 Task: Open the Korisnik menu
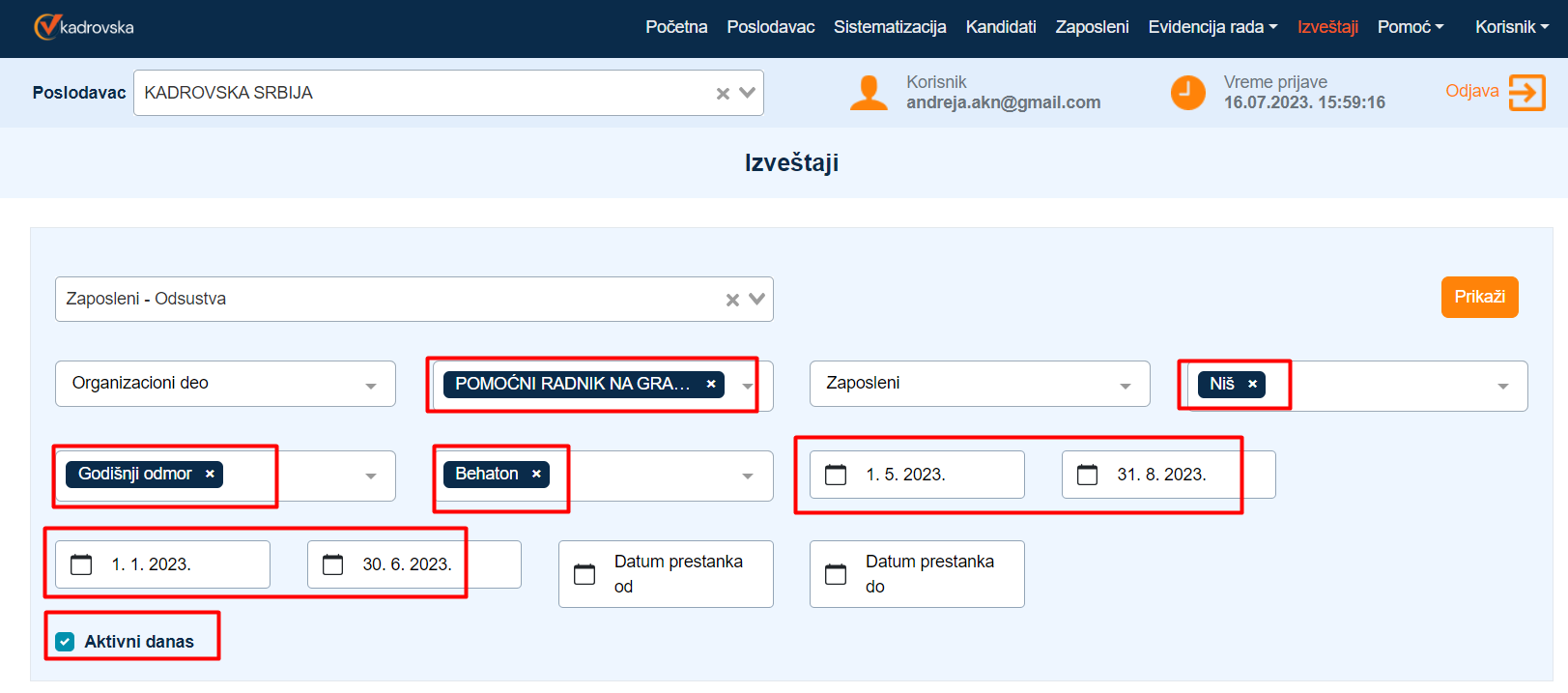click(x=1511, y=27)
